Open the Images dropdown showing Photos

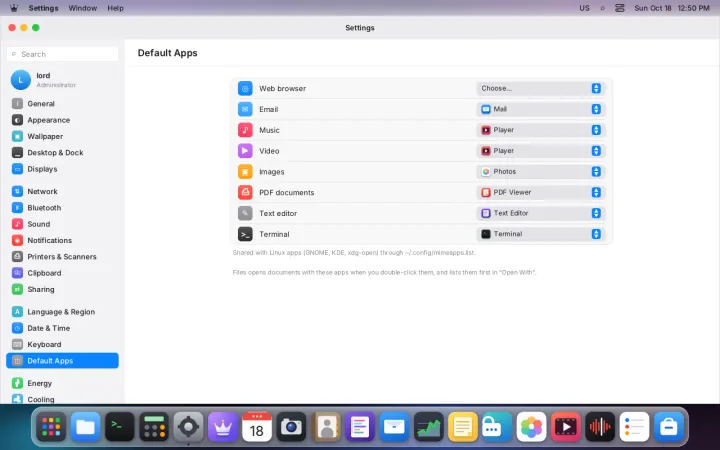click(x=540, y=172)
